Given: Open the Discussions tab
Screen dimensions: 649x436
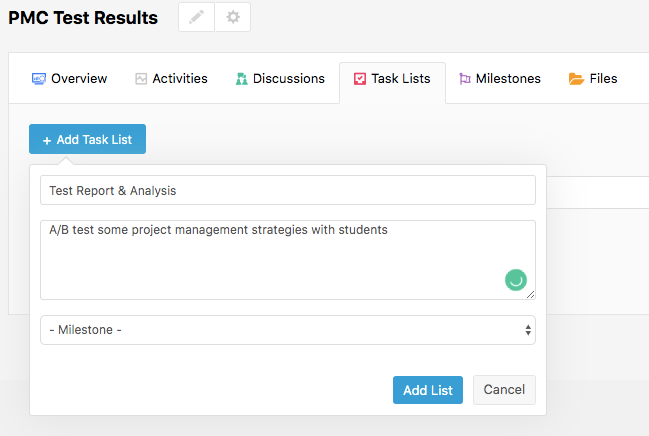Looking at the screenshot, I should [280, 79].
